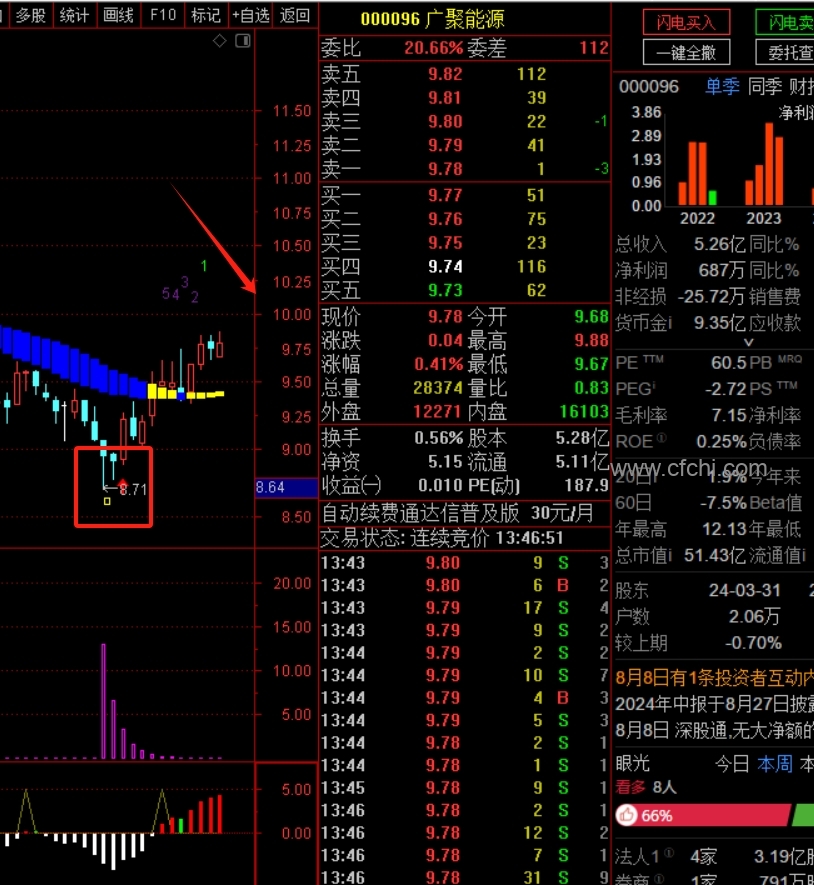This screenshot has height=885, width=814.
Task: Click the 13:46 tick with volume 31
Action: [x=464, y=877]
